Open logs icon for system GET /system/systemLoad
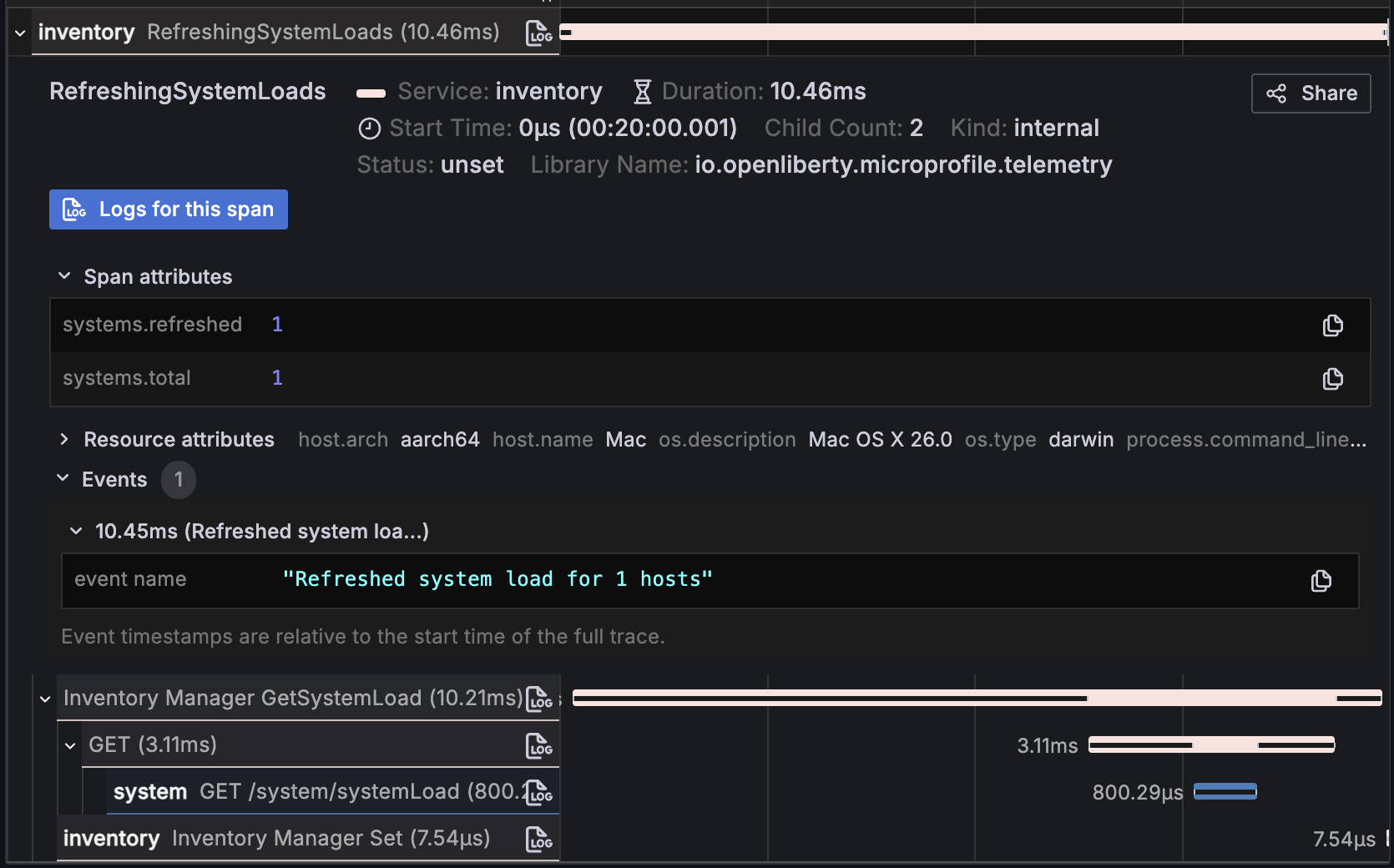1394x868 pixels. pyautogui.click(x=538, y=792)
